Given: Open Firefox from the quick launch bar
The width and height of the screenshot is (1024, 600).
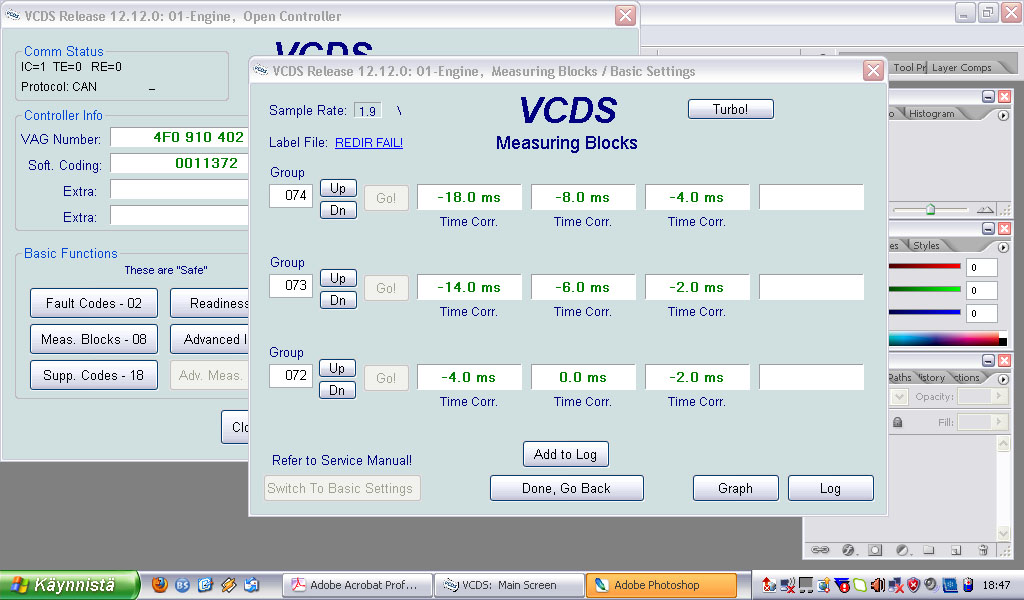Looking at the screenshot, I should 160,585.
